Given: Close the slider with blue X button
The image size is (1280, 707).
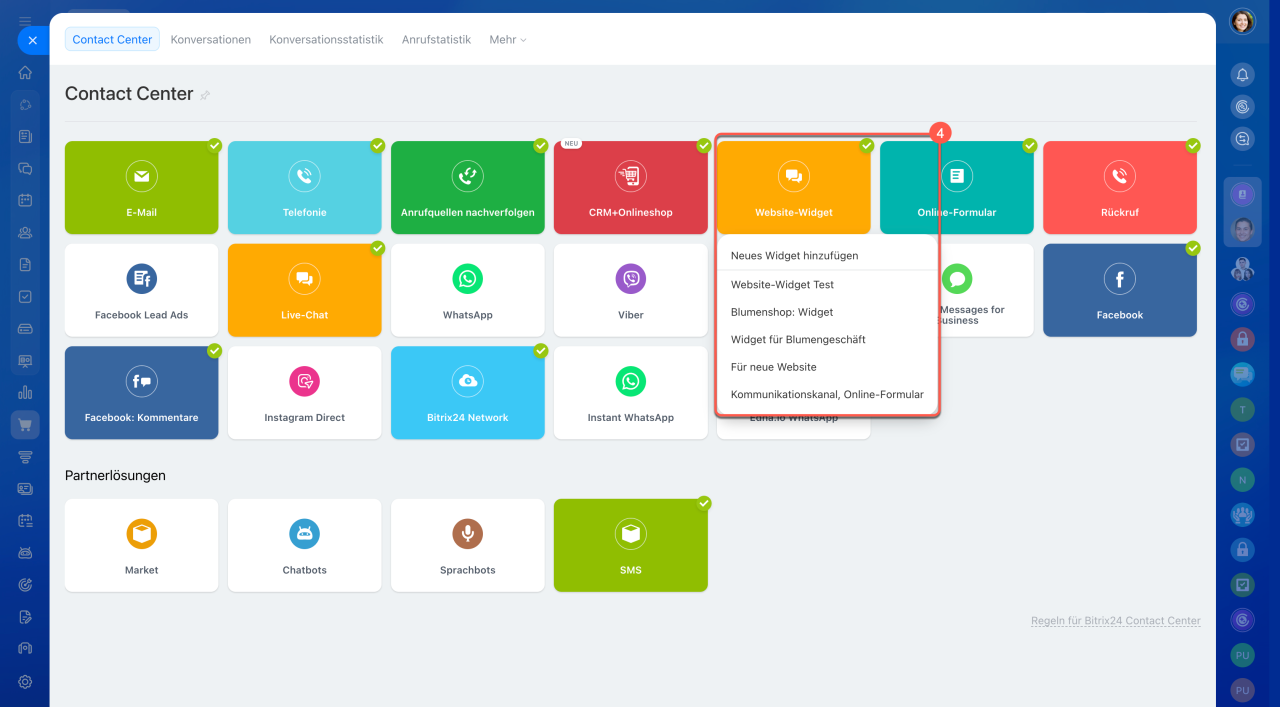Looking at the screenshot, I should pyautogui.click(x=32, y=40).
